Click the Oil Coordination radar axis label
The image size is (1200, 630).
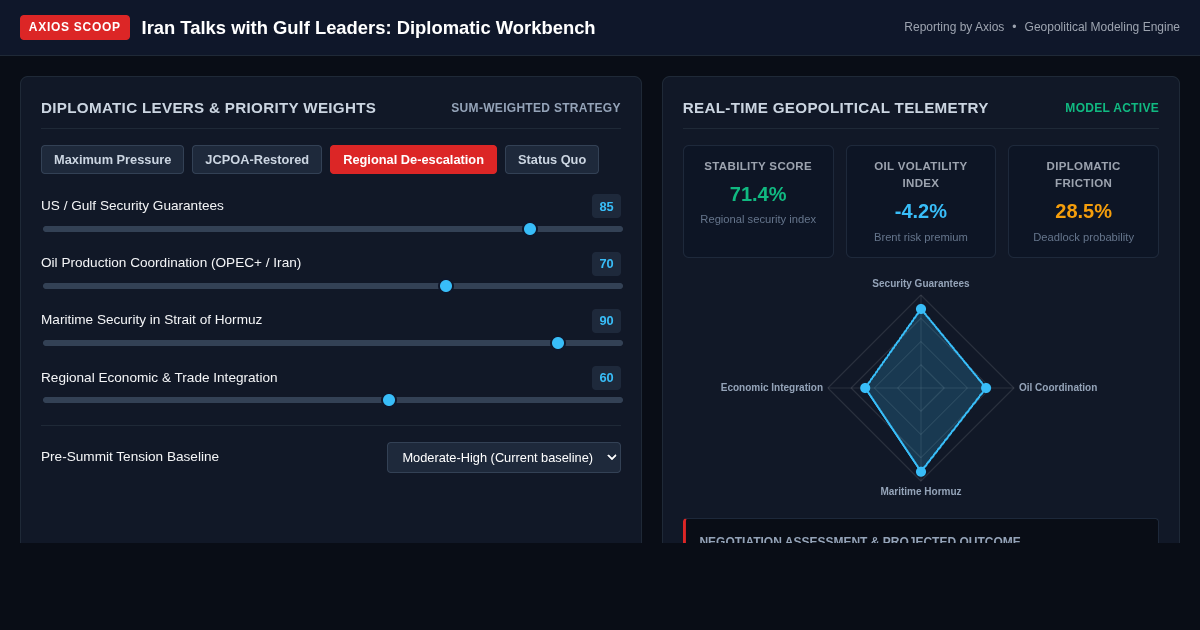coord(1058,388)
